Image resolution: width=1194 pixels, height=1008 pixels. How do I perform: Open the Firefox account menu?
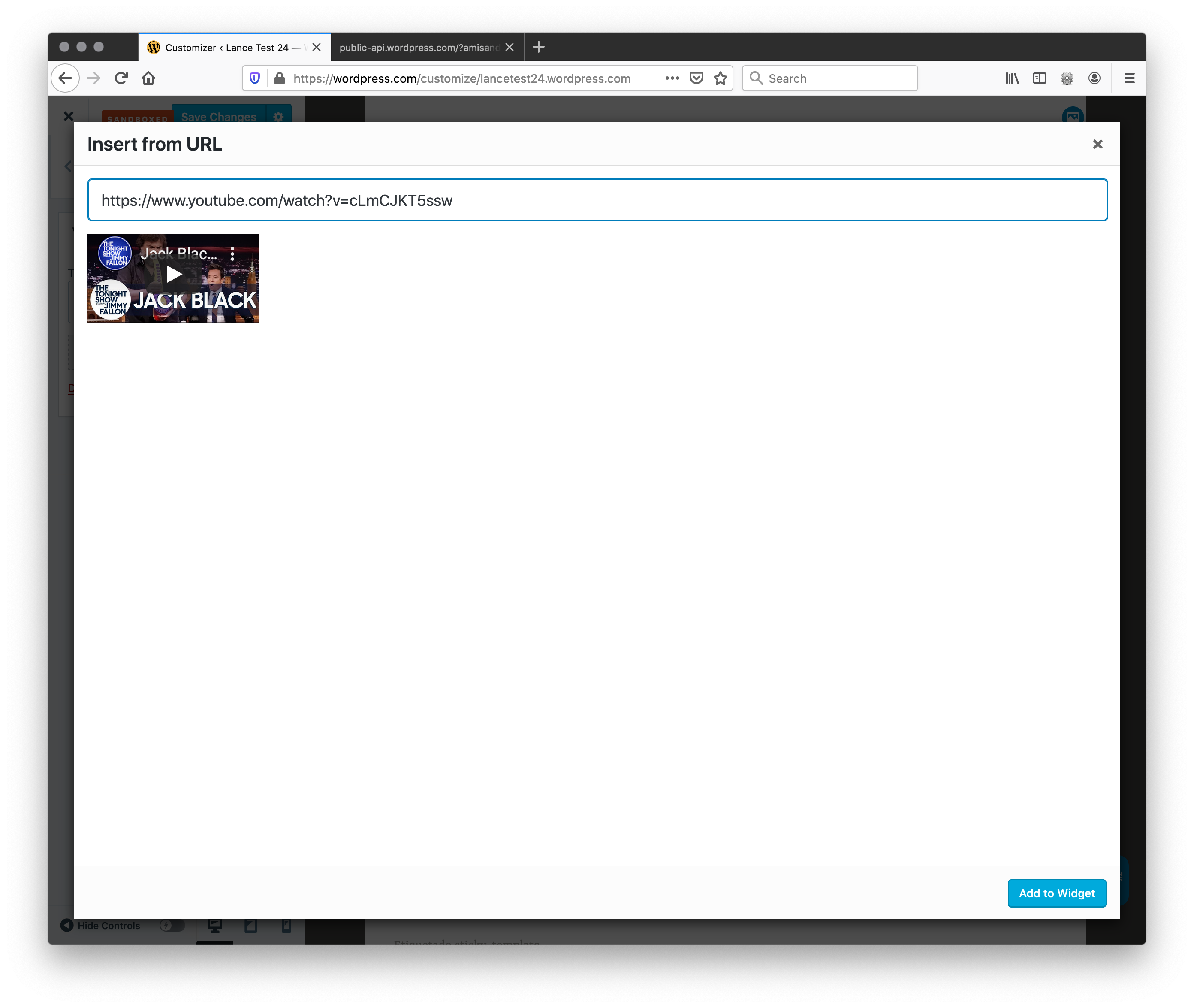point(1094,78)
